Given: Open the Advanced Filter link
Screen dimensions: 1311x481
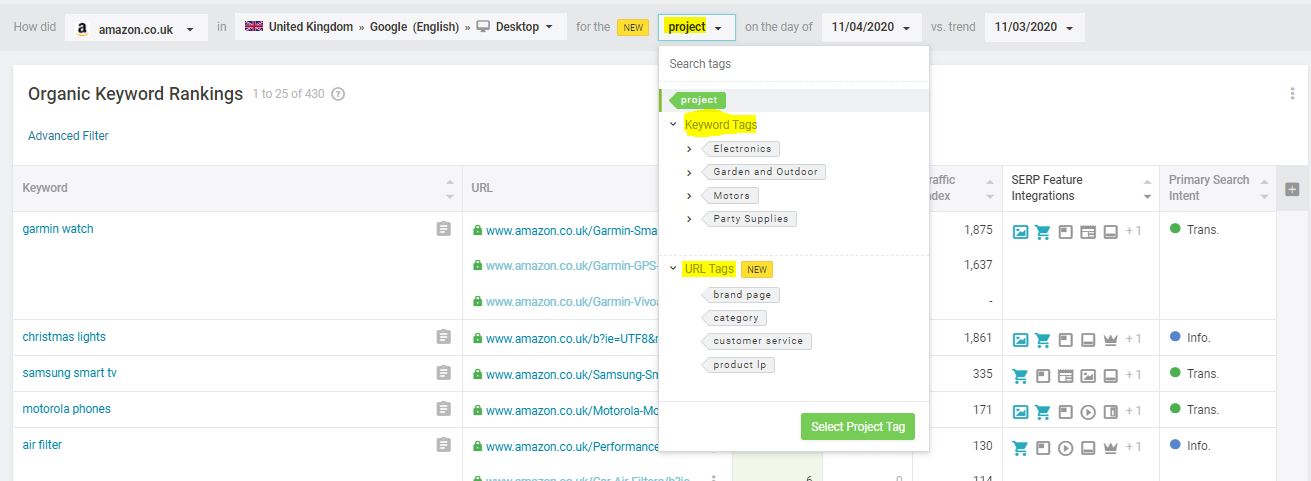Looking at the screenshot, I should pyautogui.click(x=68, y=136).
